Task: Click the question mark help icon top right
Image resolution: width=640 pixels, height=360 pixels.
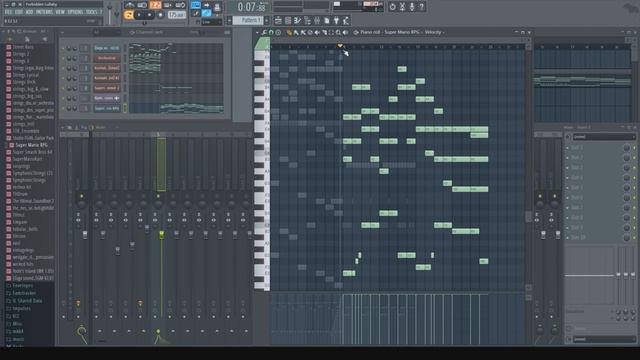Action: tap(422, 7)
